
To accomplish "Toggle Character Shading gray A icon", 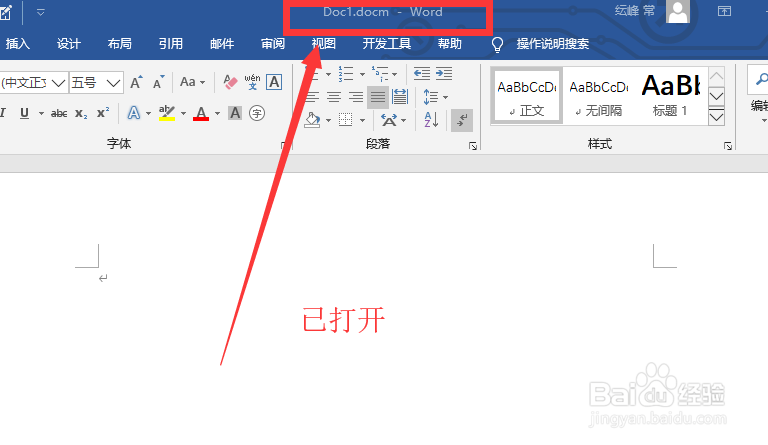I will [x=235, y=113].
